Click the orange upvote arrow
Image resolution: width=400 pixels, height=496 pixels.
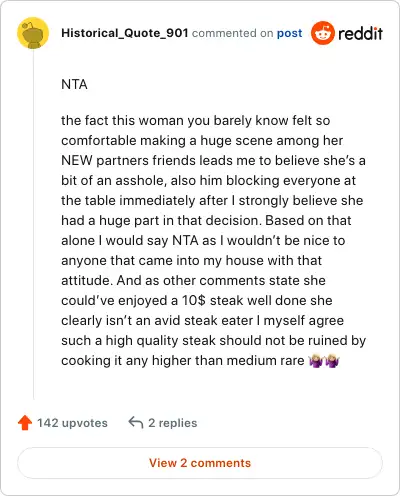[25, 423]
